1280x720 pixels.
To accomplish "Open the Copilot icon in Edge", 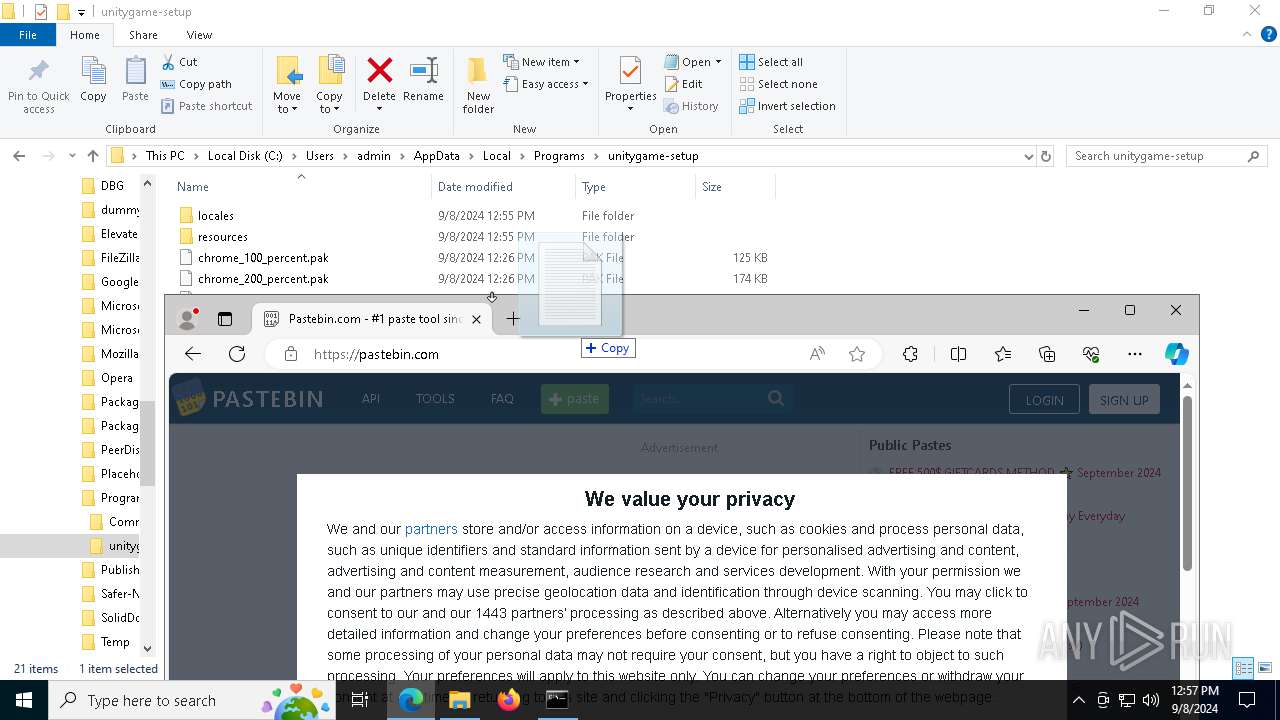I will [1177, 354].
